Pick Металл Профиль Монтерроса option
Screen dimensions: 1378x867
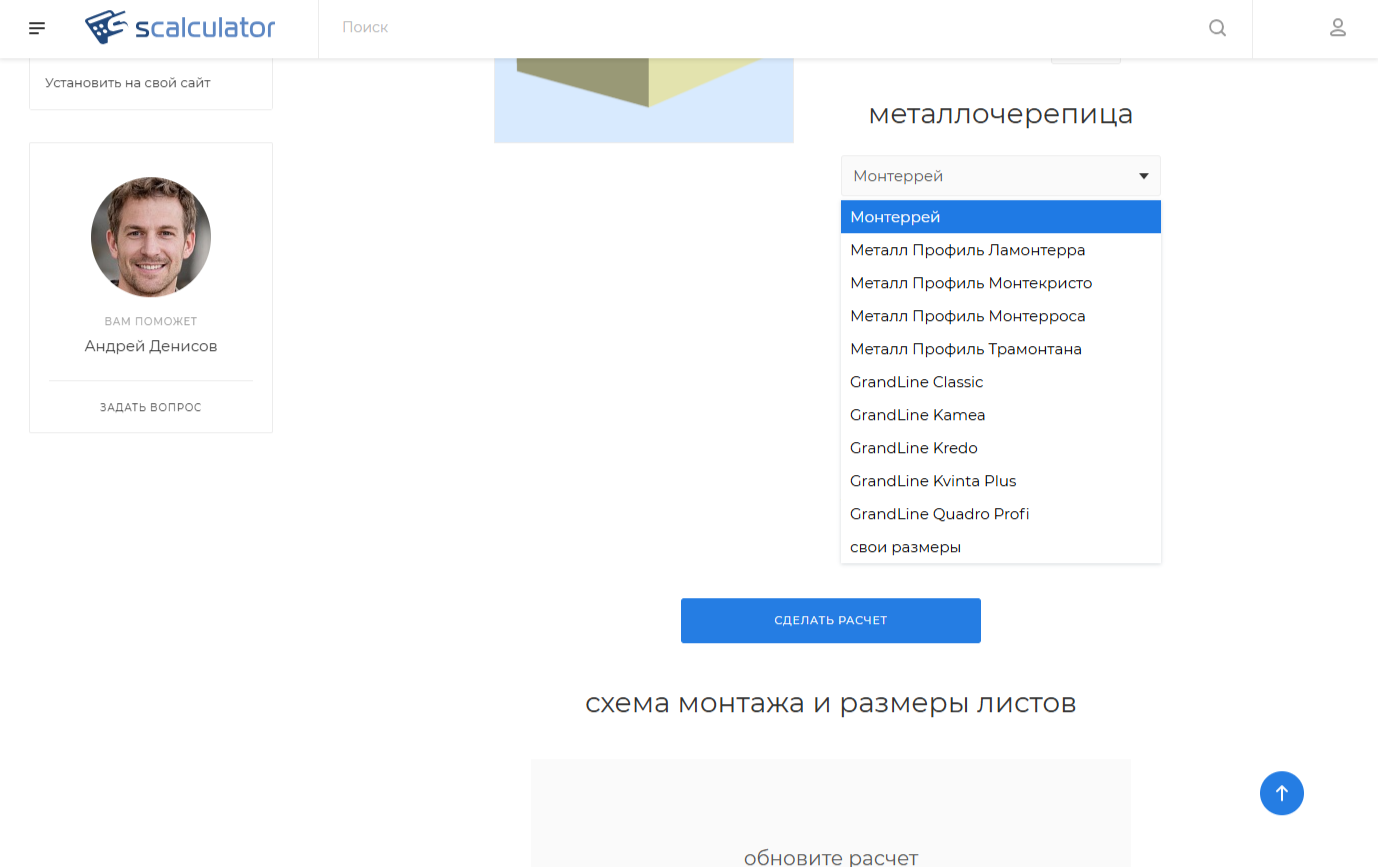[1001, 316]
